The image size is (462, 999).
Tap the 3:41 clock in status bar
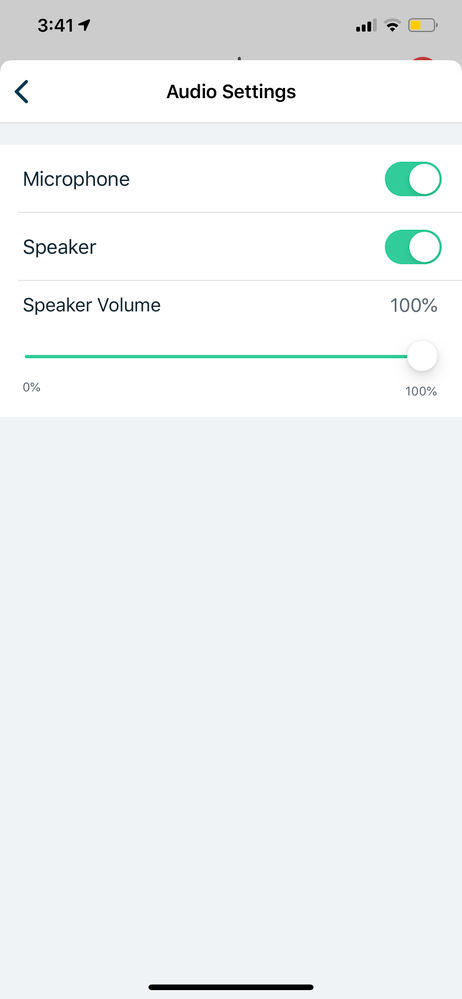tap(55, 25)
